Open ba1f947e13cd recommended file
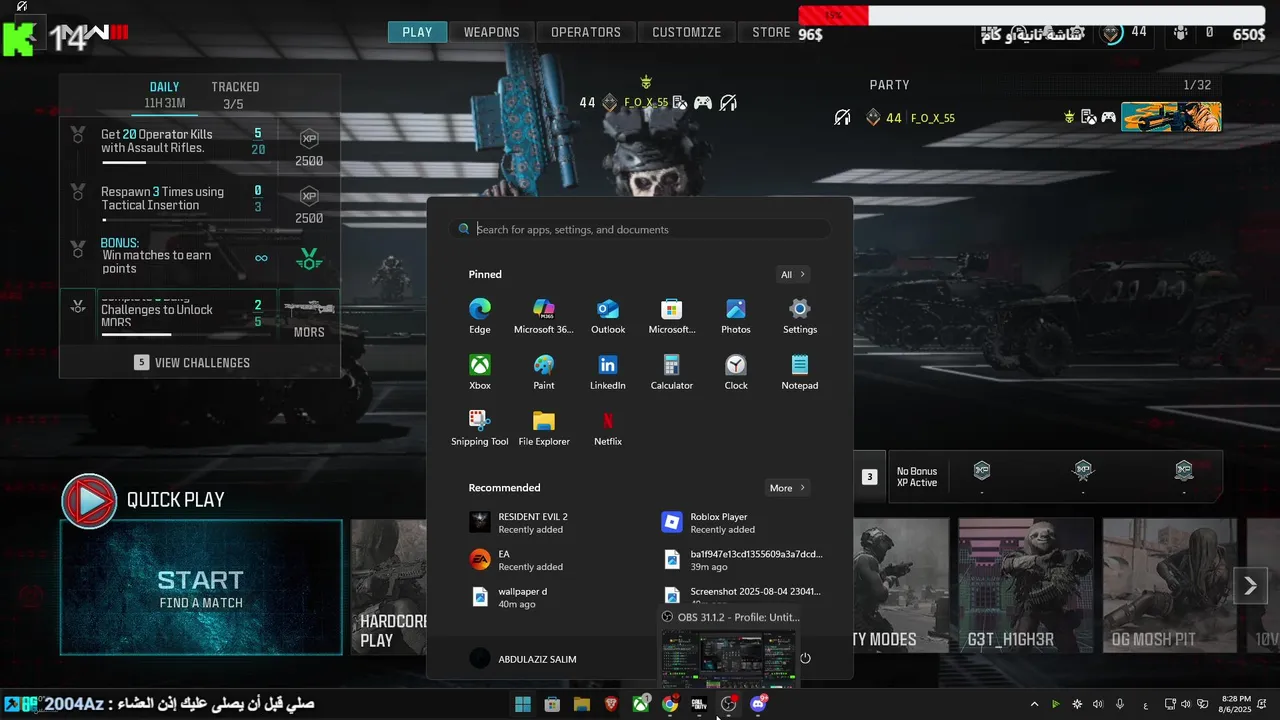Screen dimensions: 1280x720 point(744,559)
